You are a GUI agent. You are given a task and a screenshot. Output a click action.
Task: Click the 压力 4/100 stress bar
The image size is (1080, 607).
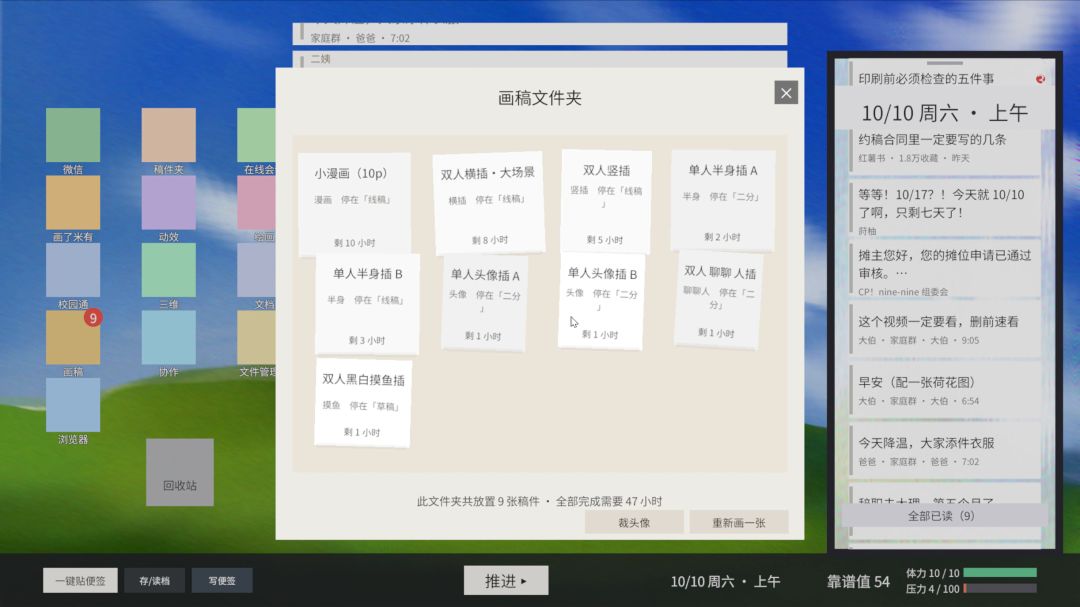[x=1000, y=588]
